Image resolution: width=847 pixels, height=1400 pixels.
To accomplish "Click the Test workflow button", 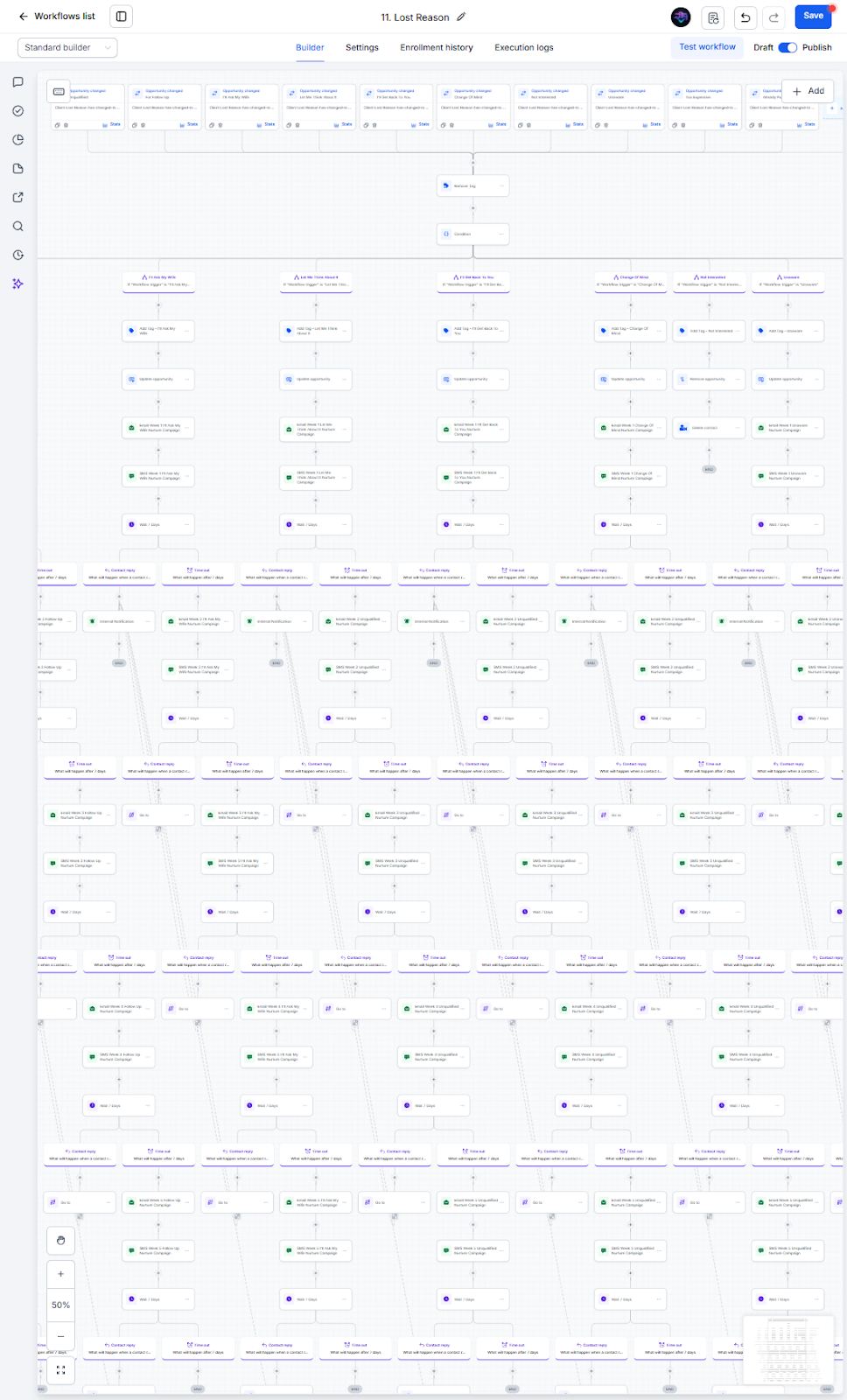I will (708, 47).
